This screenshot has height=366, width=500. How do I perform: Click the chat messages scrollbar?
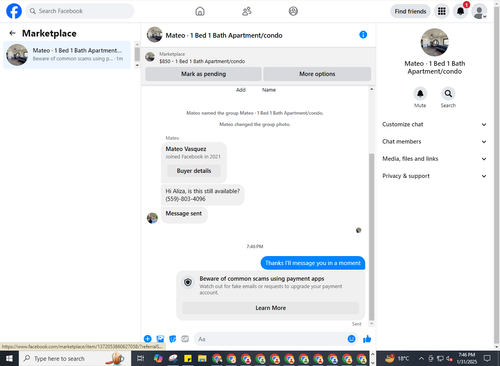(372, 237)
